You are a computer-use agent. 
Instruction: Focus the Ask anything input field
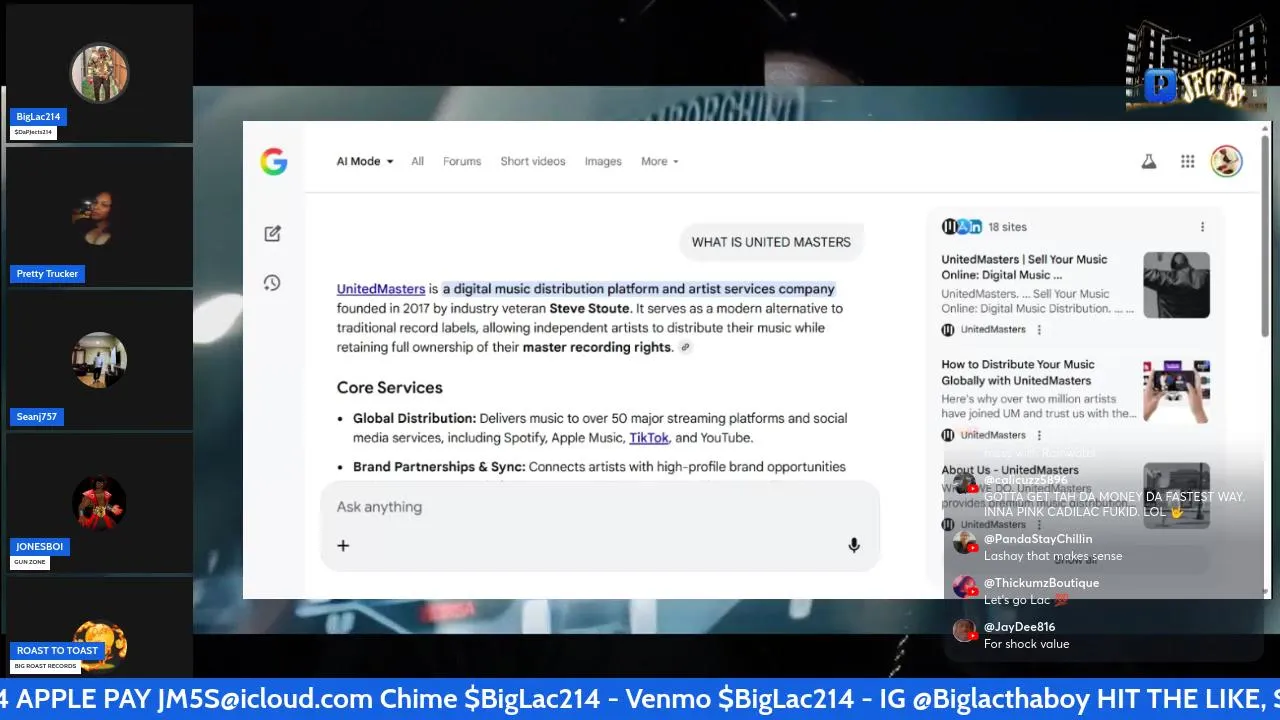tap(600, 507)
